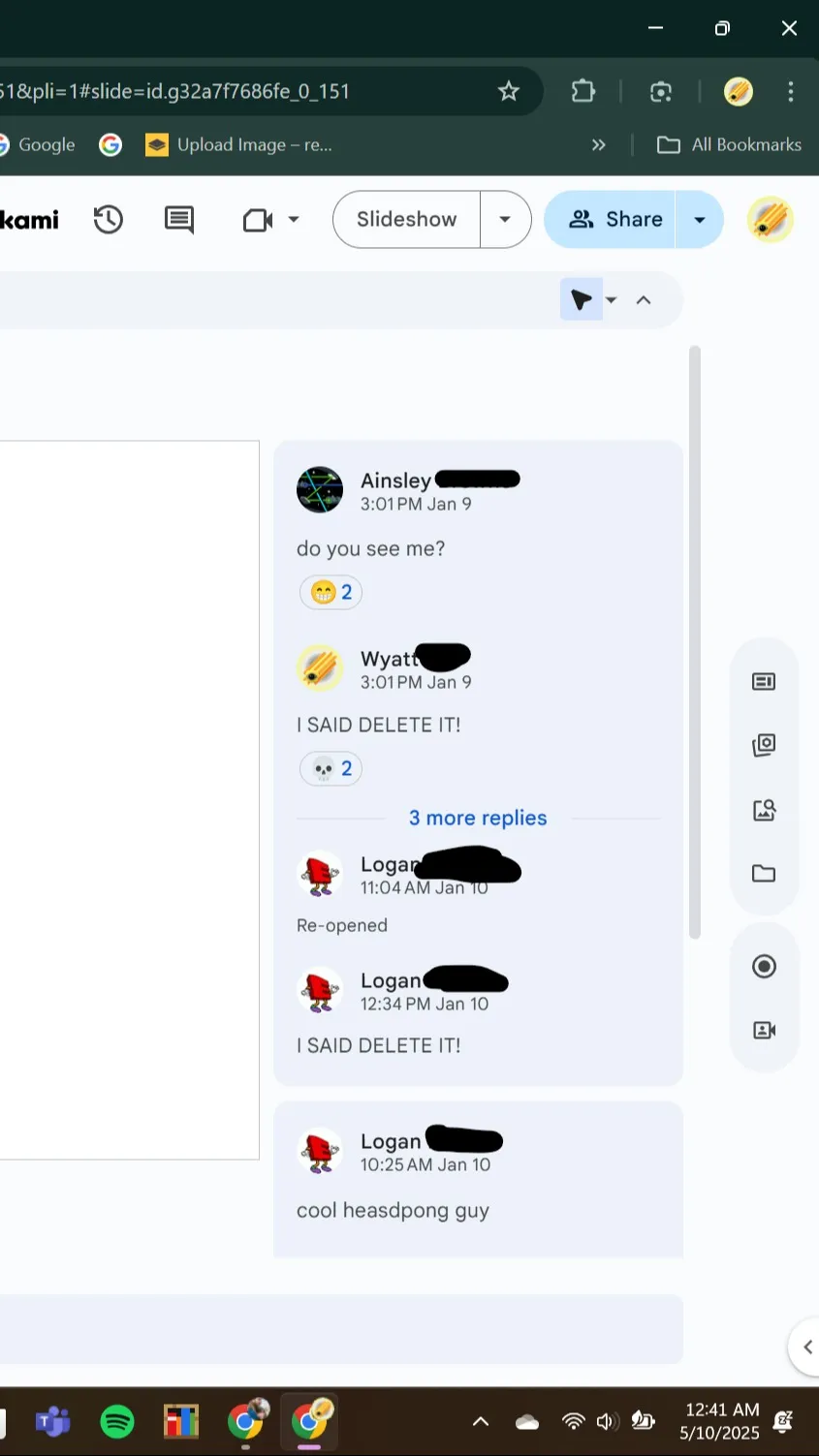Click the comments panel vertical scrollbar
This screenshot has width=819, height=1456.
click(694, 641)
